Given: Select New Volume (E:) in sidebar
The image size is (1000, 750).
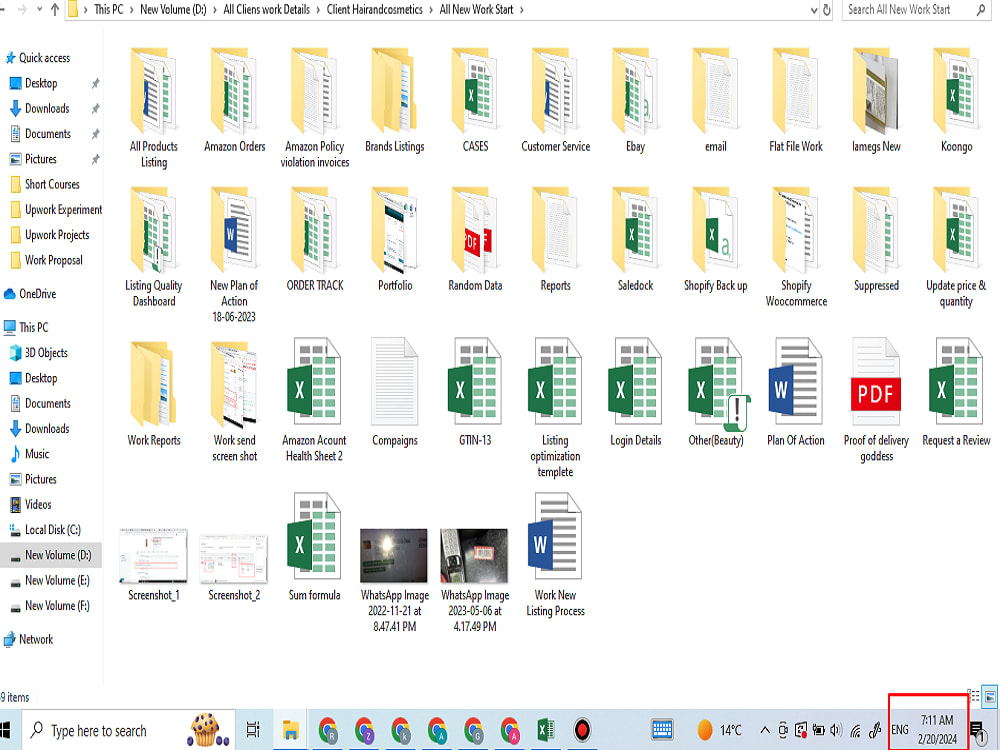Looking at the screenshot, I should tap(57, 580).
